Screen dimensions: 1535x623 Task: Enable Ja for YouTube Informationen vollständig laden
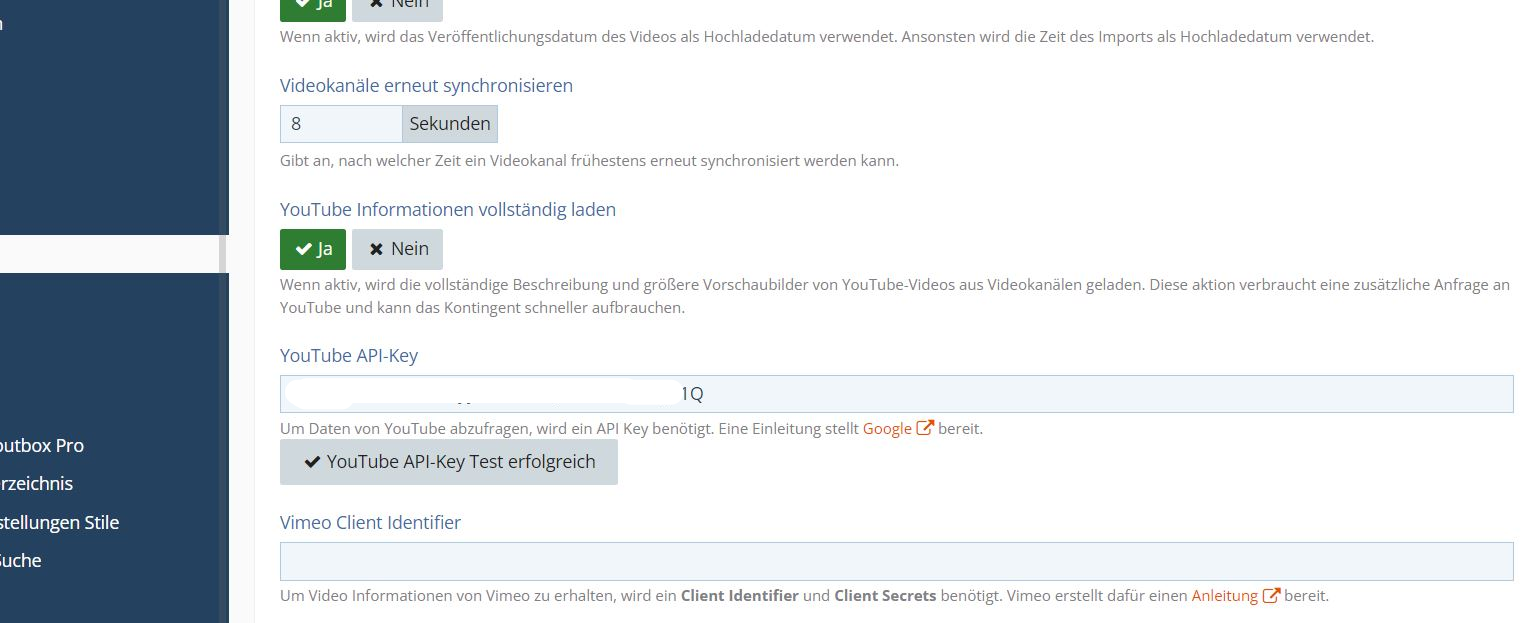[x=312, y=249]
